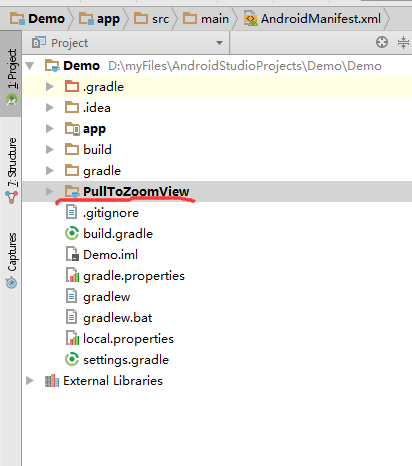Click the app breadcrumb in navigation bar

pos(99,19)
